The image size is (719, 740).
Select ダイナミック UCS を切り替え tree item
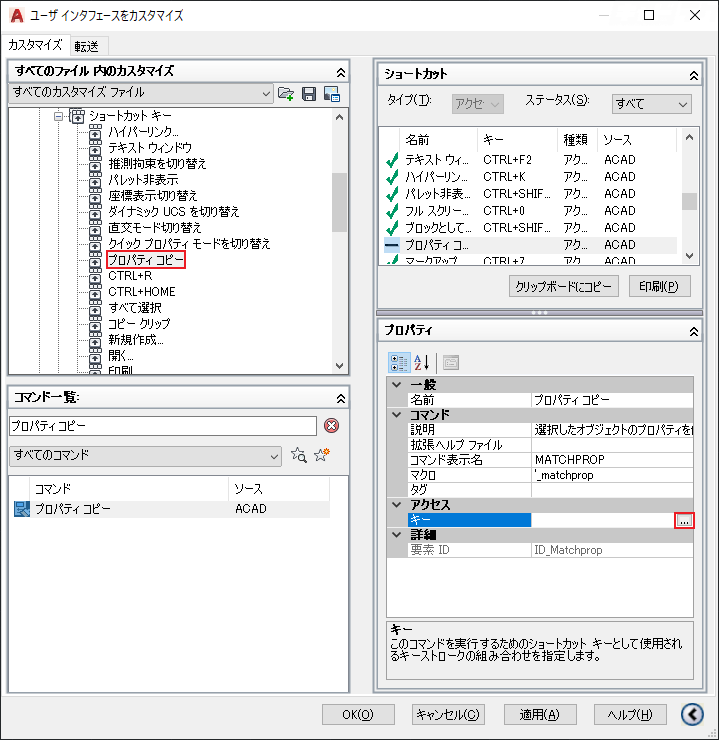174,212
